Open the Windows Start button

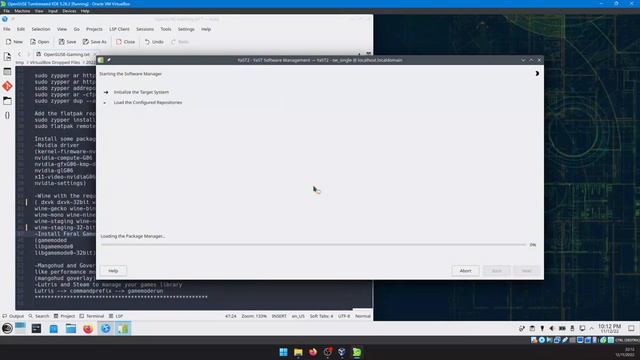(283, 352)
